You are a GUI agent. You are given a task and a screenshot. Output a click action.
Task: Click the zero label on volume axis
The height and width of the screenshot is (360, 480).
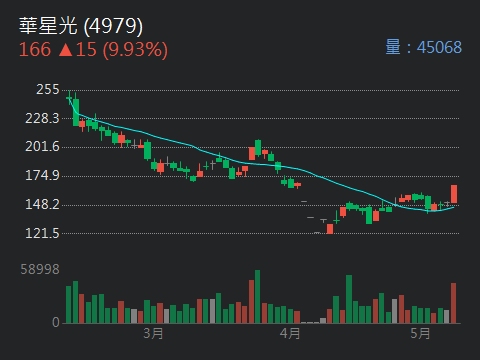pyautogui.click(x=56, y=322)
